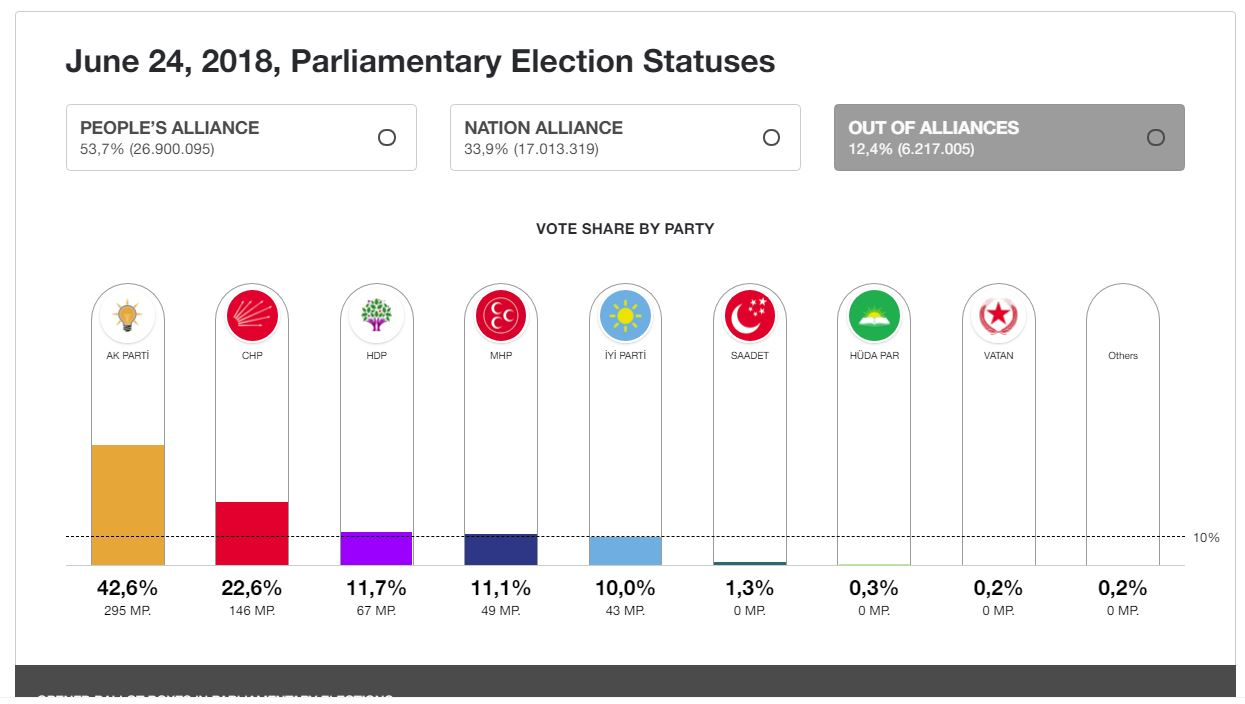Click the AK Parti light bulb logo
The width and height of the screenshot is (1245, 704).
(127, 318)
